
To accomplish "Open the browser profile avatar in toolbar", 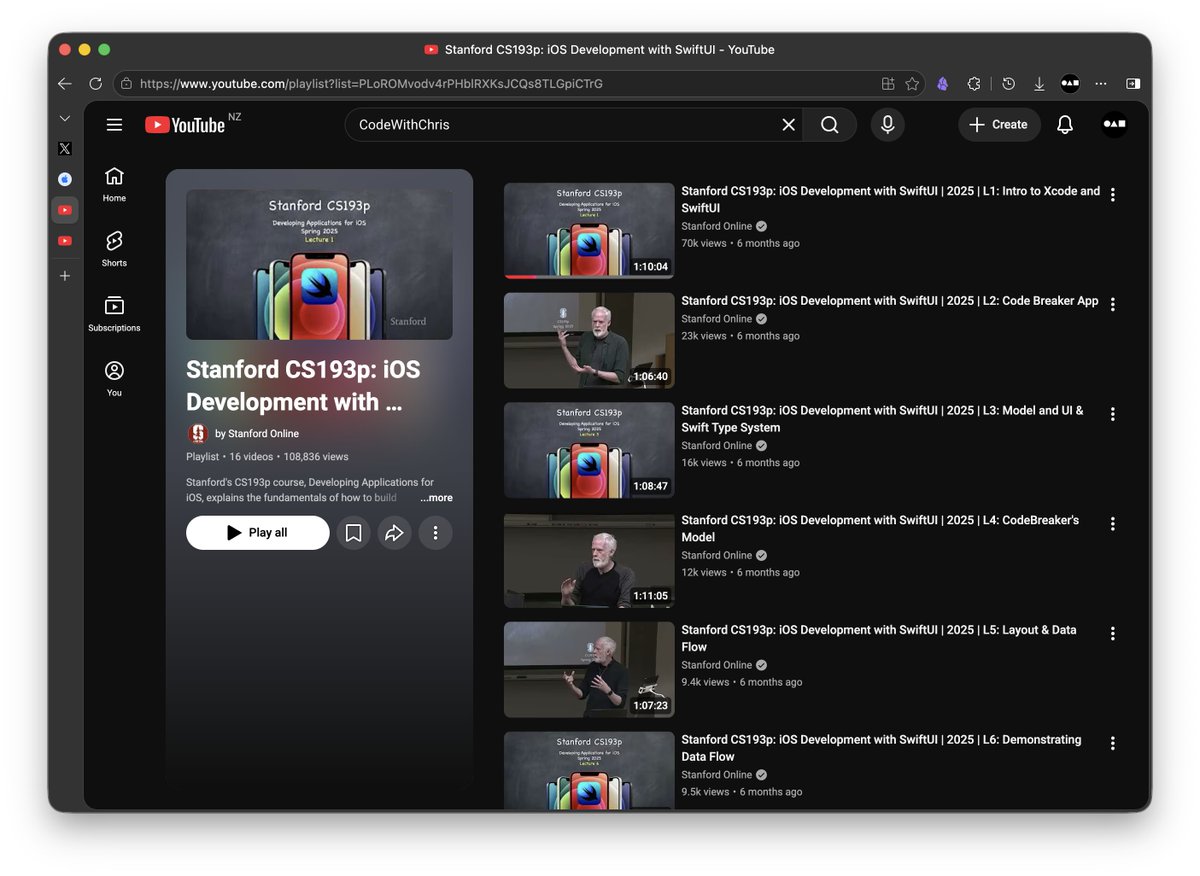I will (1070, 84).
